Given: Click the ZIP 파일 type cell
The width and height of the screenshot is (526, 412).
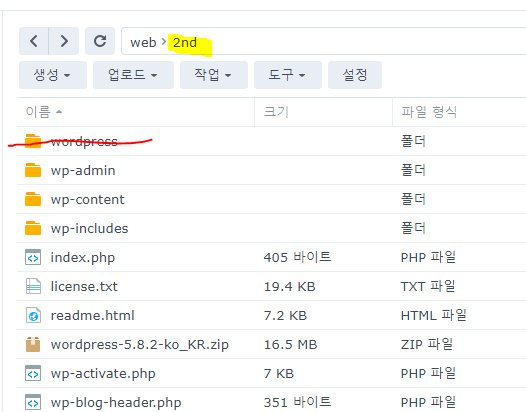Looking at the screenshot, I should (x=427, y=344).
